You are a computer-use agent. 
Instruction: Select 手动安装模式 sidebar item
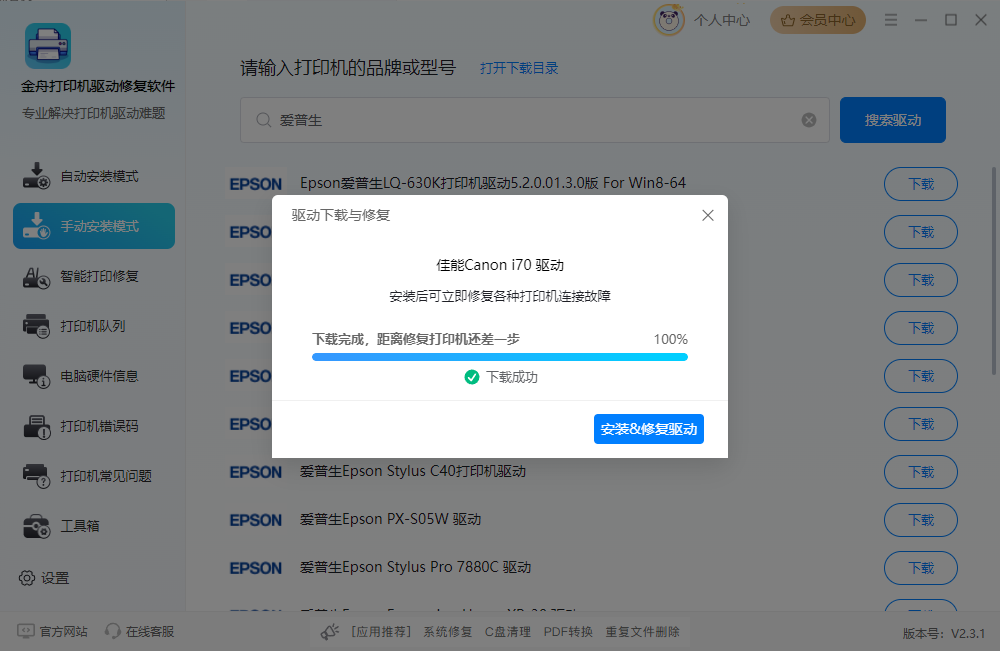(x=94, y=226)
